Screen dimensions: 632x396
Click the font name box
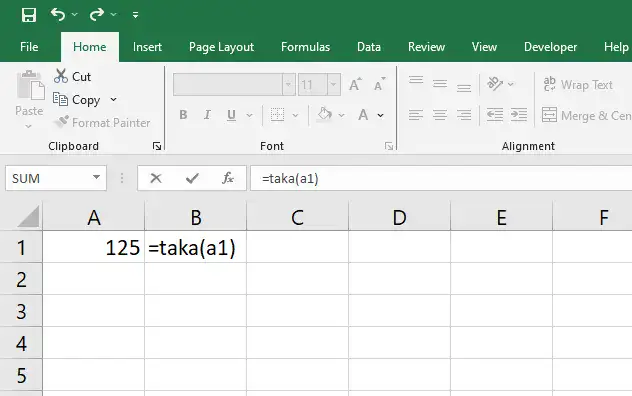[x=228, y=85]
